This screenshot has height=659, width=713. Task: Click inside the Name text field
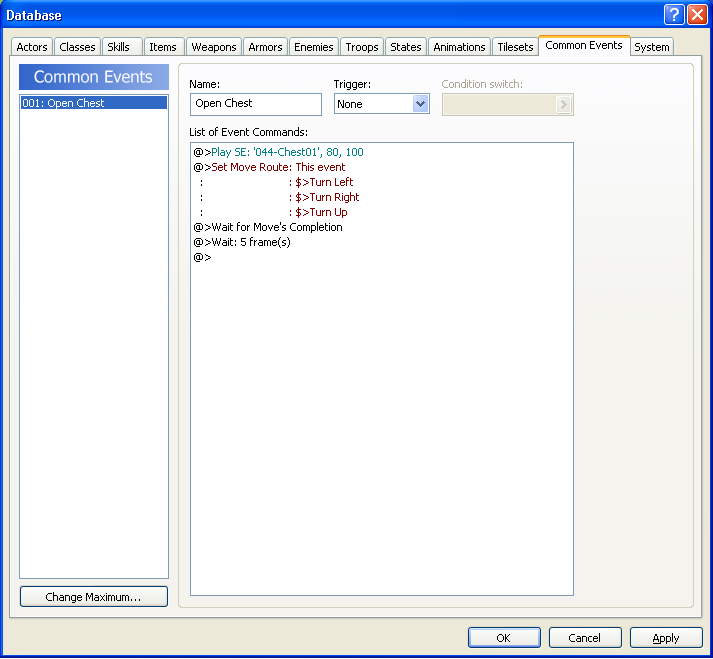[x=255, y=104]
